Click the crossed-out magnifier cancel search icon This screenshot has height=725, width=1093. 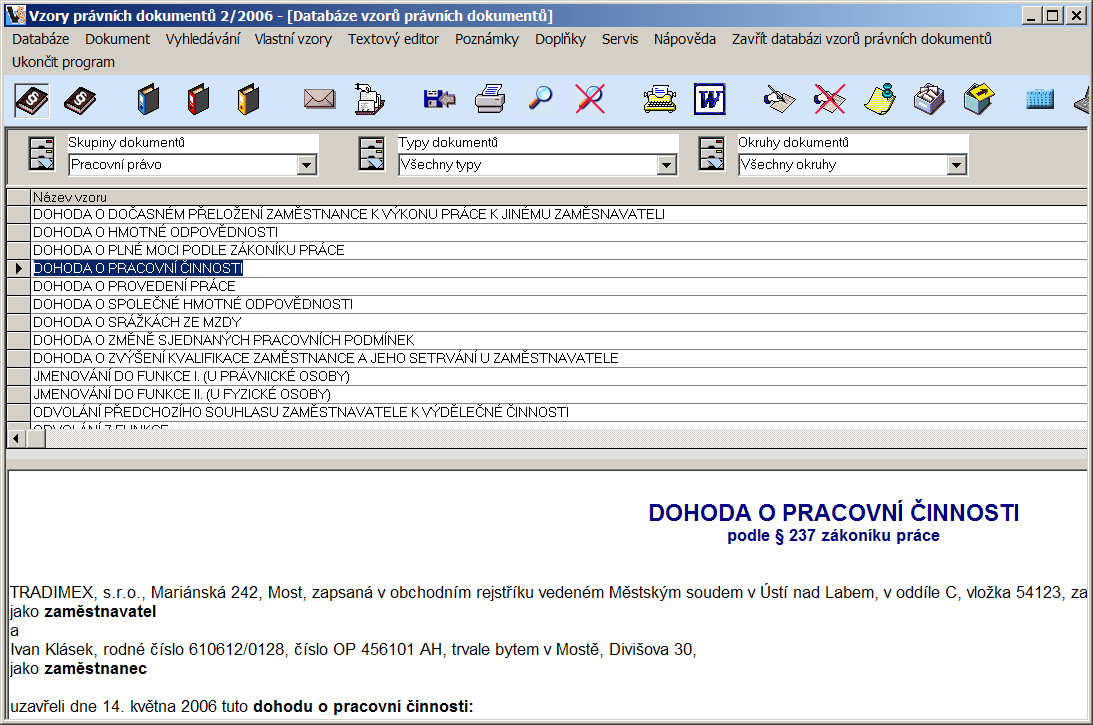coord(590,98)
